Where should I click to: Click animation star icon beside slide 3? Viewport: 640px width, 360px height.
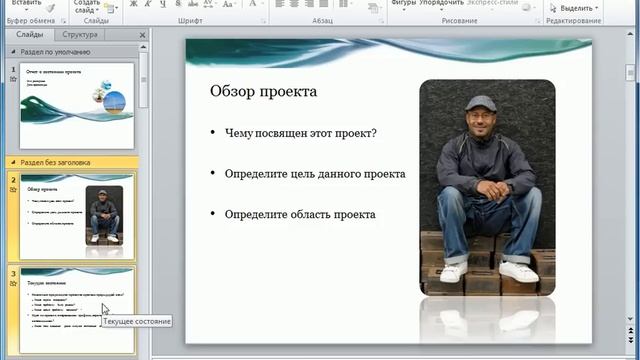13,283
